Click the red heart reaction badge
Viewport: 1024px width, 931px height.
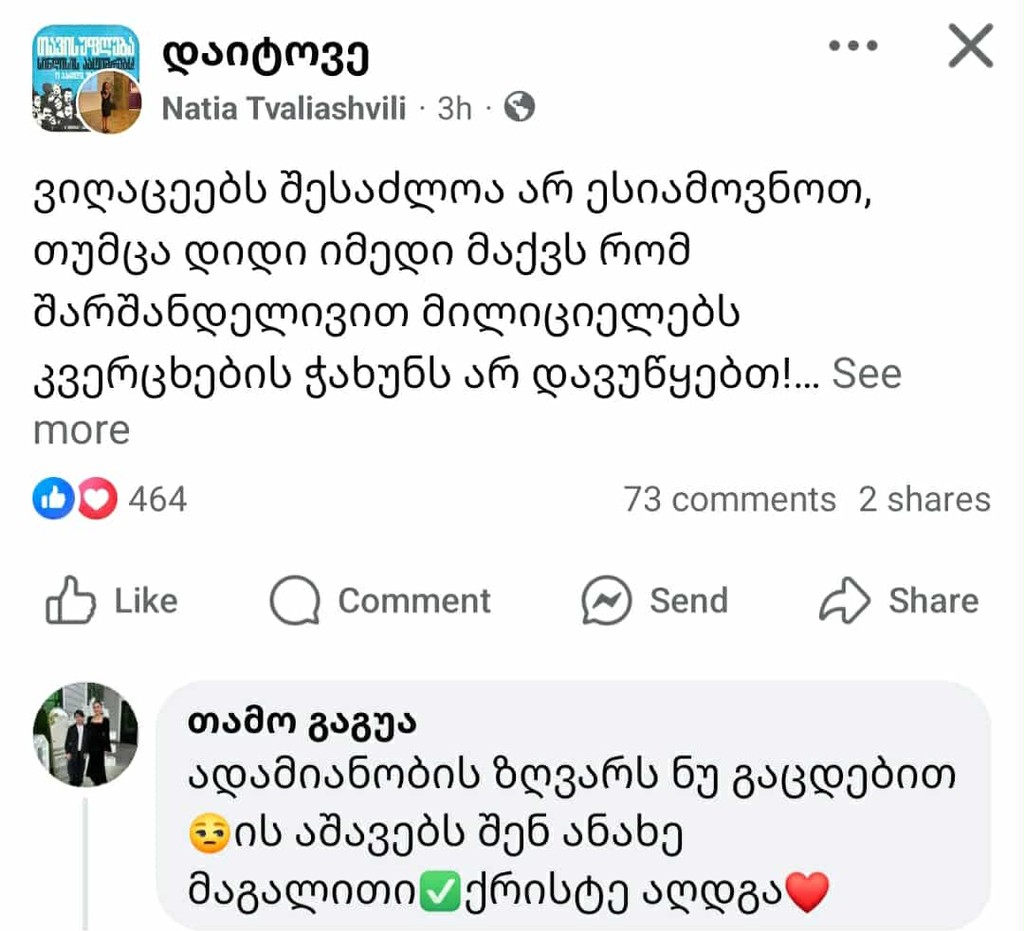[97, 498]
